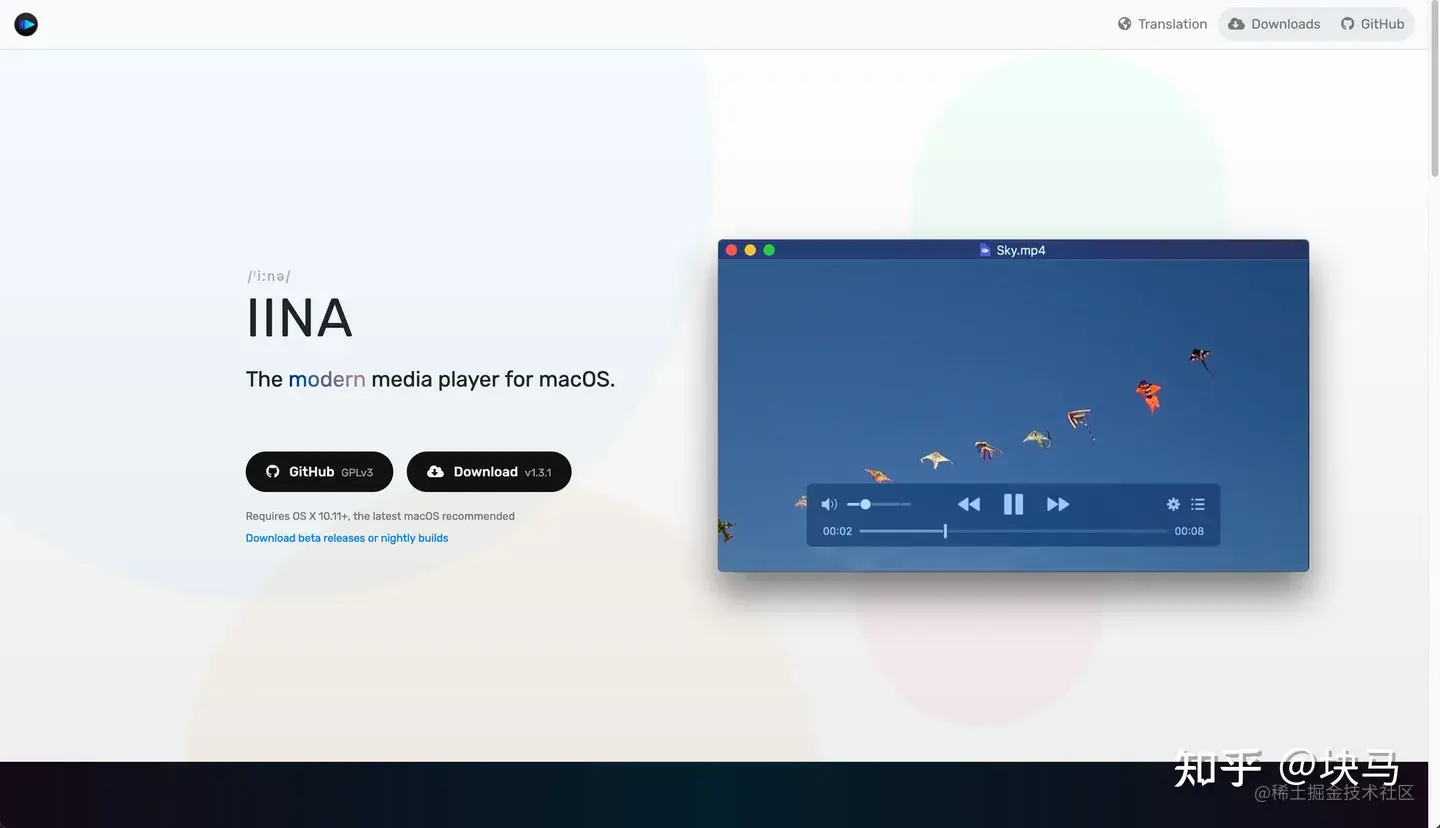Click the playback progress bar
The width and height of the screenshot is (1440, 828).
point(1013,531)
